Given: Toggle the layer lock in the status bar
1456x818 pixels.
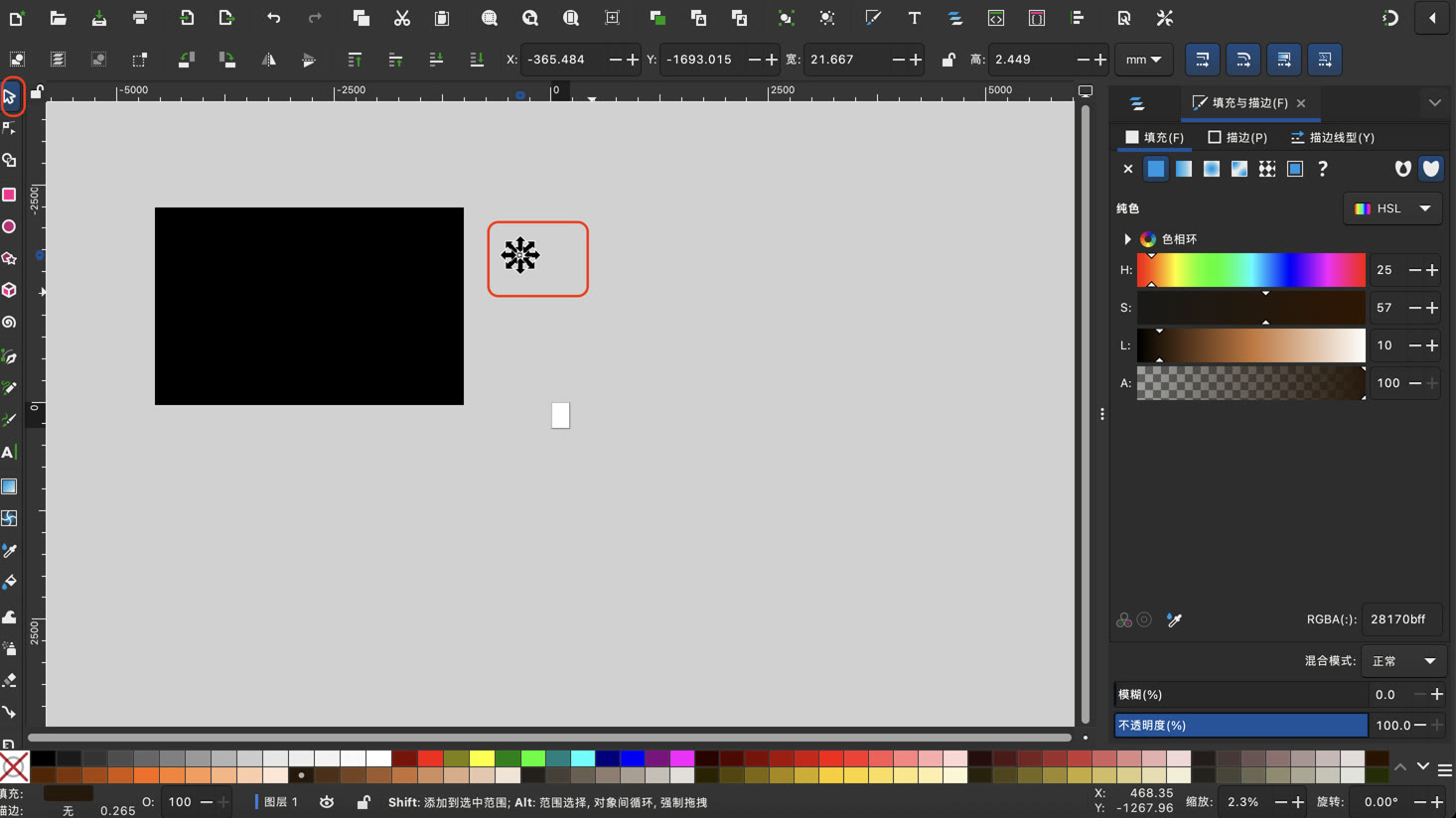Looking at the screenshot, I should tap(364, 801).
